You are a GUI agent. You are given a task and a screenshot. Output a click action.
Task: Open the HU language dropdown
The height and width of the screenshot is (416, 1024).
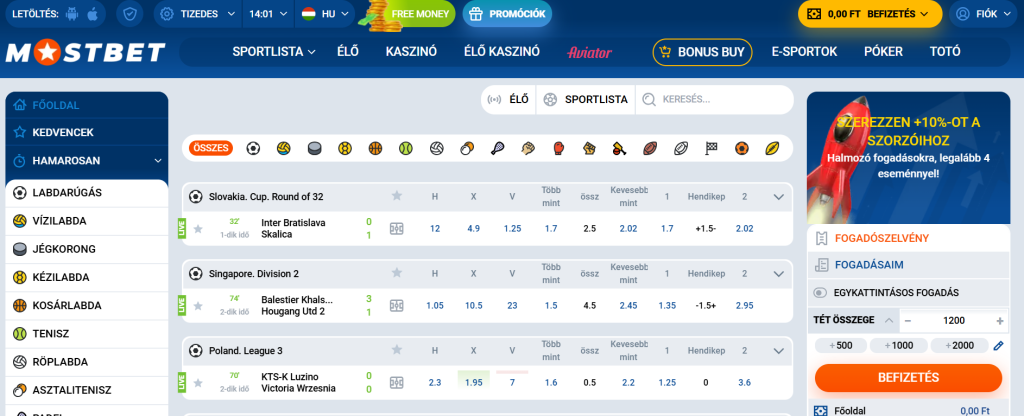[x=326, y=15]
